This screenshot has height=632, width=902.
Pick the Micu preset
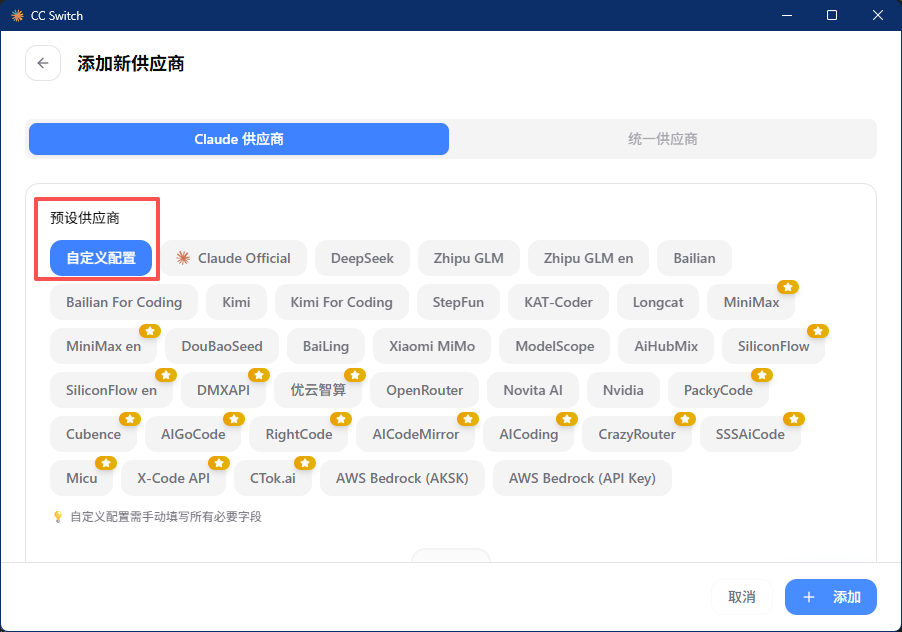click(82, 478)
